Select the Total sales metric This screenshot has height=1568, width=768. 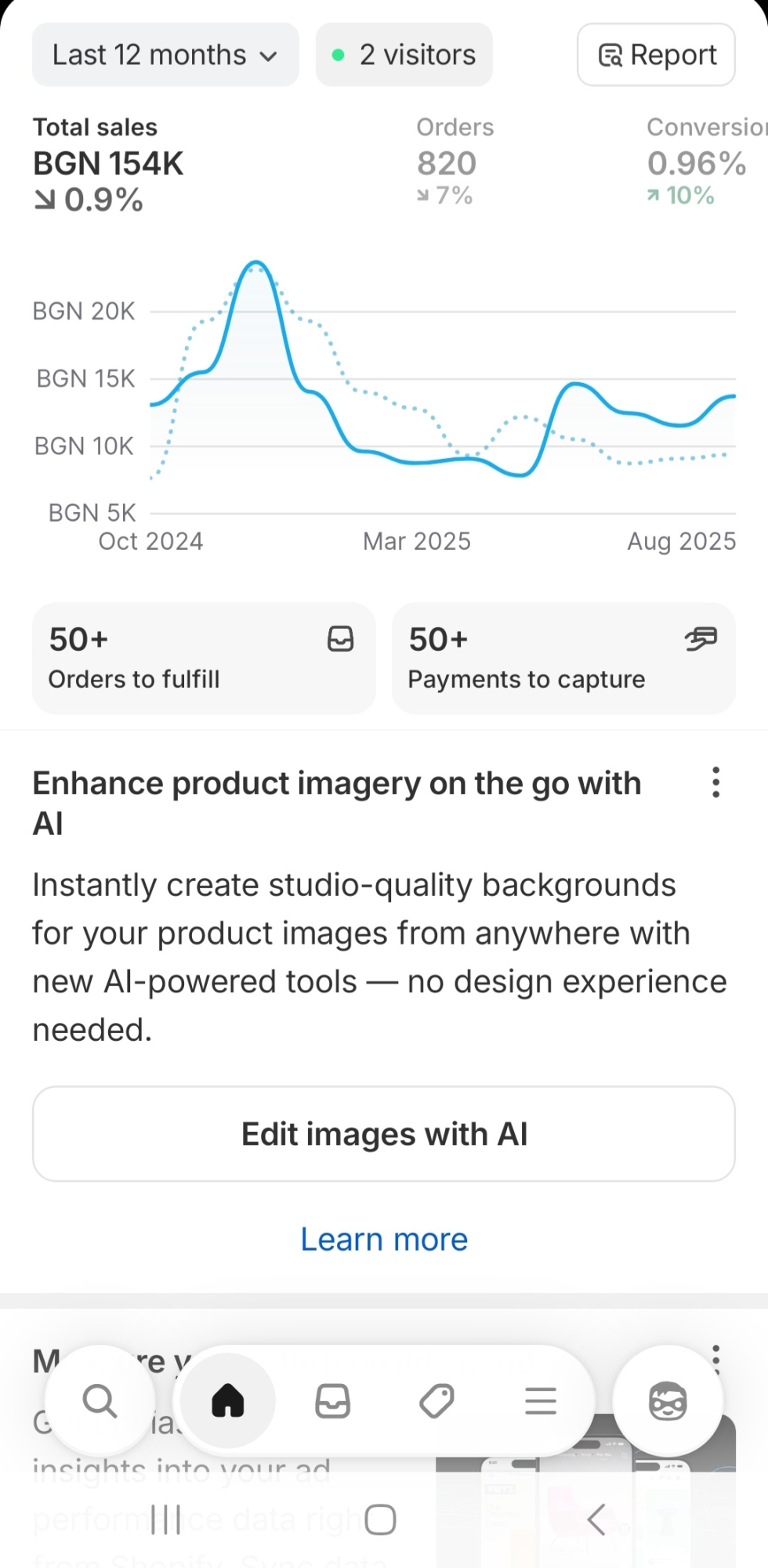(108, 164)
